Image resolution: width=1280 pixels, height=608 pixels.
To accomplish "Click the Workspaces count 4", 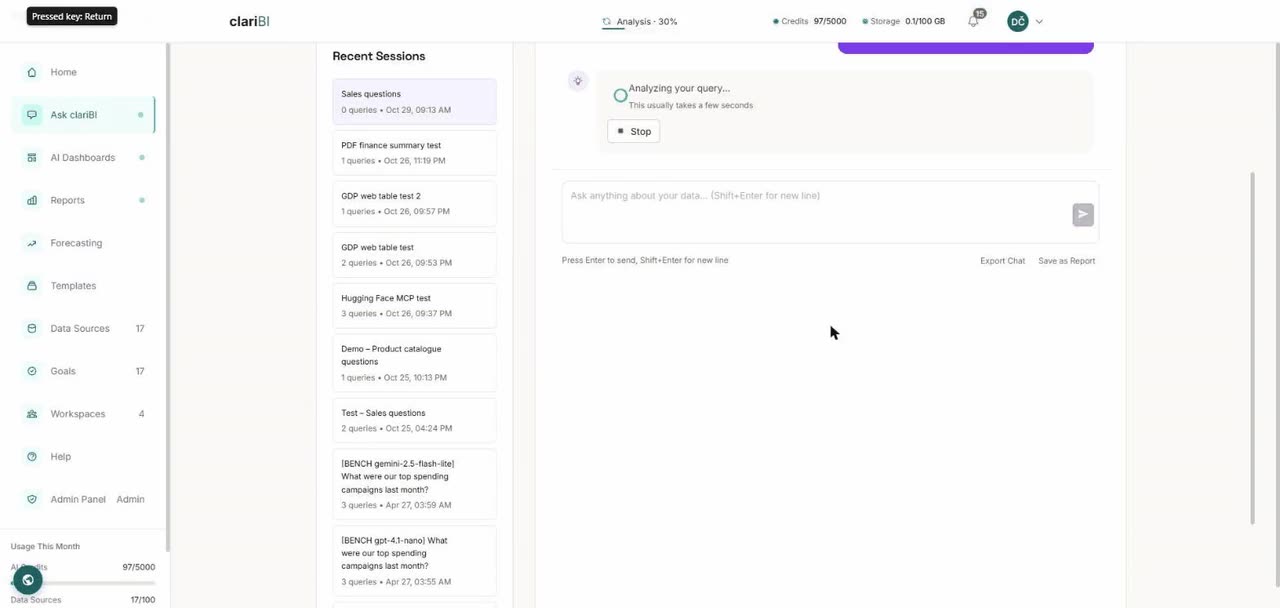I will (141, 414).
